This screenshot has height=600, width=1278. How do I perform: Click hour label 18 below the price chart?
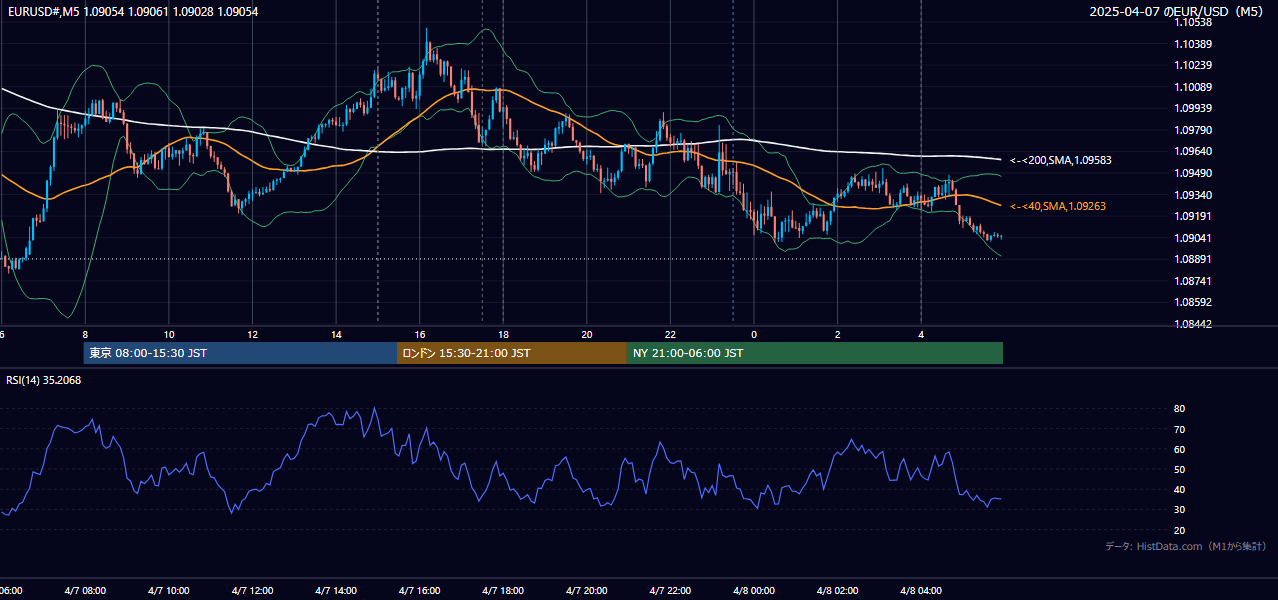[503, 334]
